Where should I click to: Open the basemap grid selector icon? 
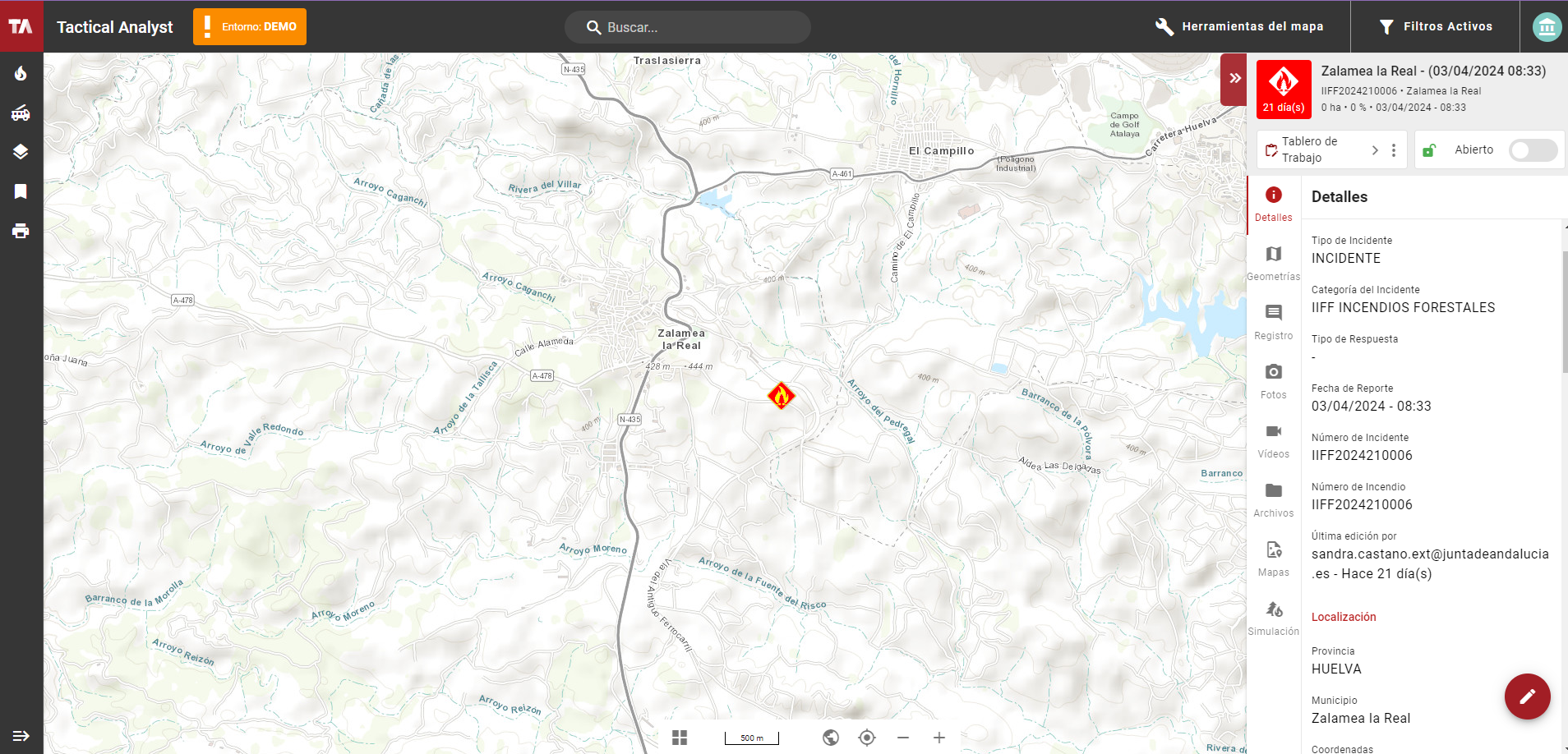[x=680, y=738]
